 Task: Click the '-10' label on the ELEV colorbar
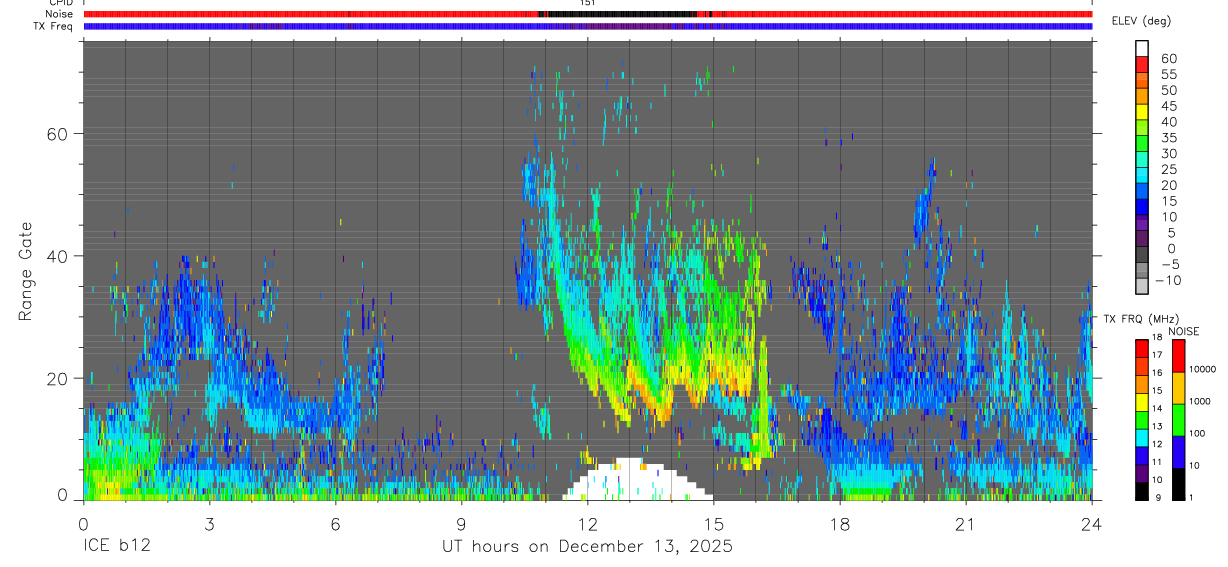1167,280
